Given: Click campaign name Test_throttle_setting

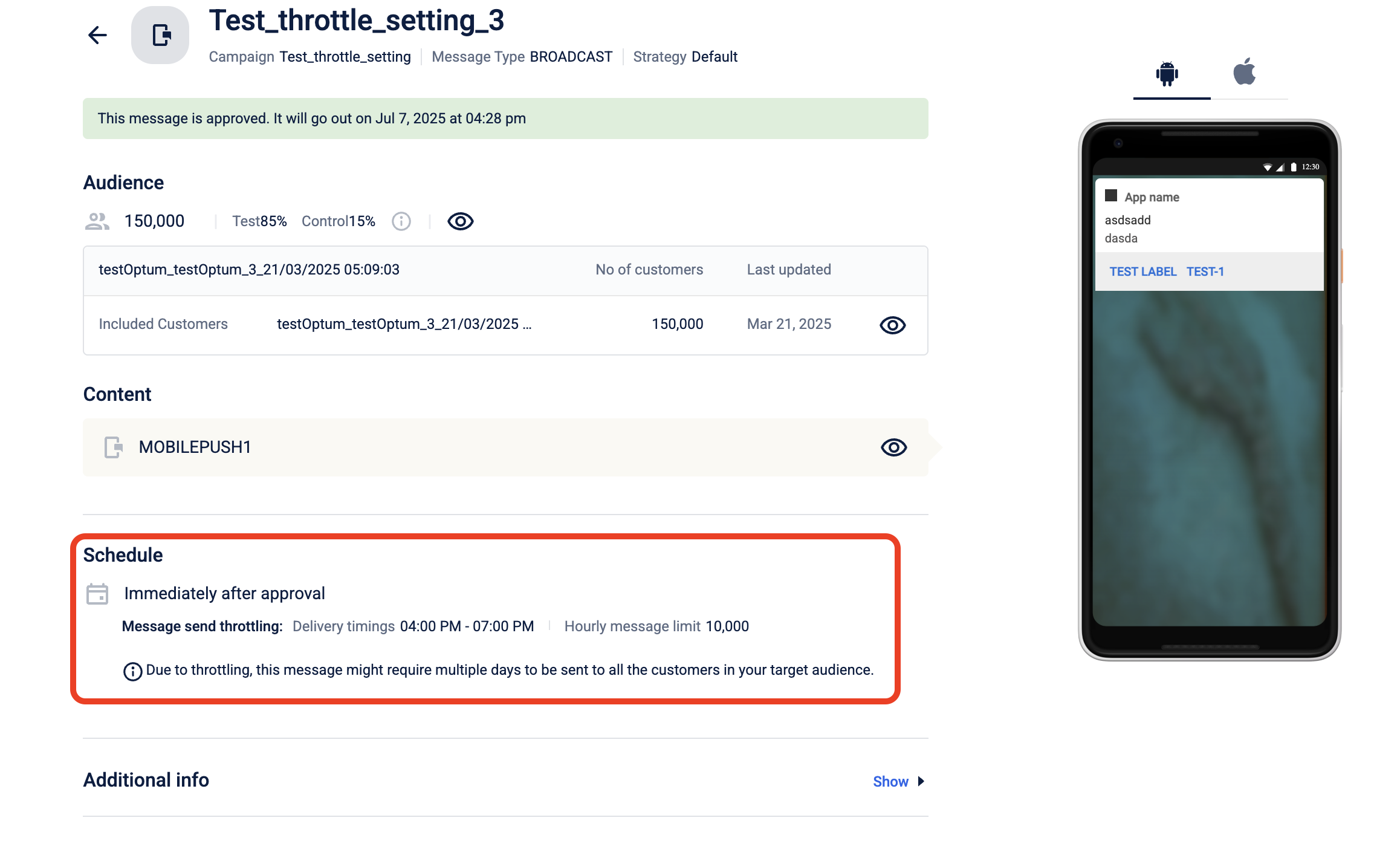Looking at the screenshot, I should [x=345, y=57].
